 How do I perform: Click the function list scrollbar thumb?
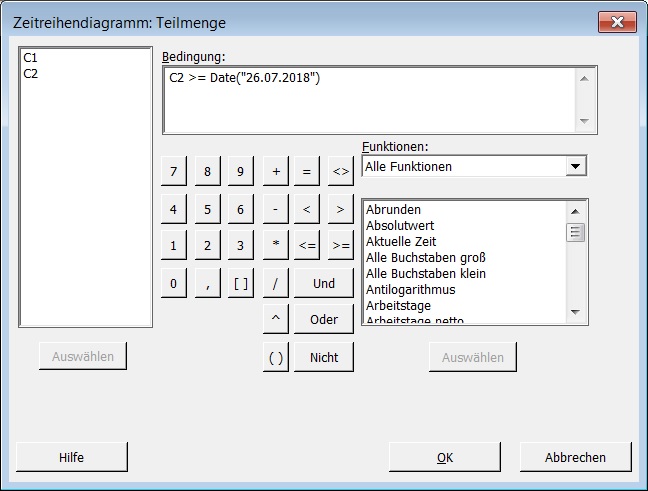(x=575, y=232)
